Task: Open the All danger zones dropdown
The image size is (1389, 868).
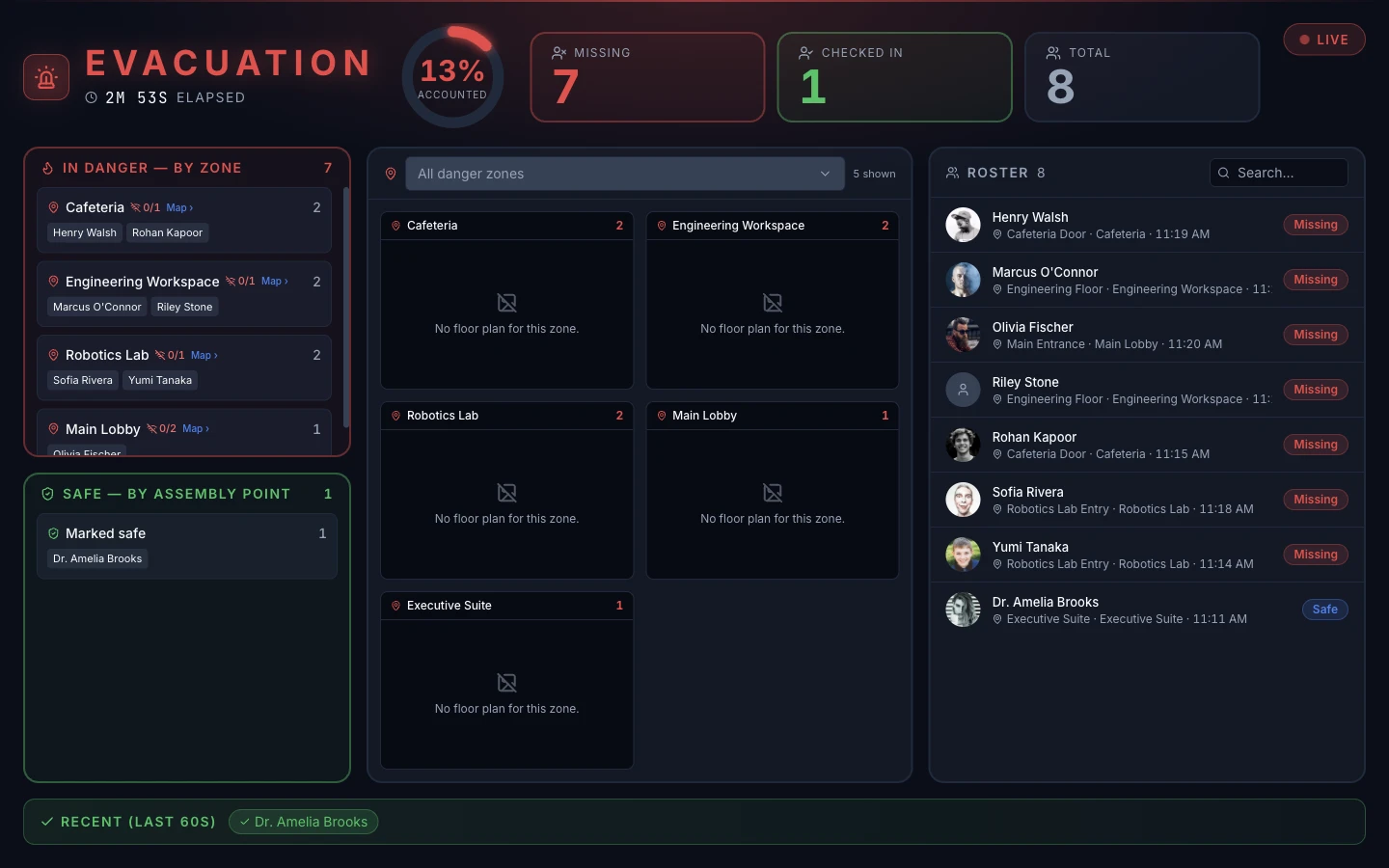Action: 624,174
